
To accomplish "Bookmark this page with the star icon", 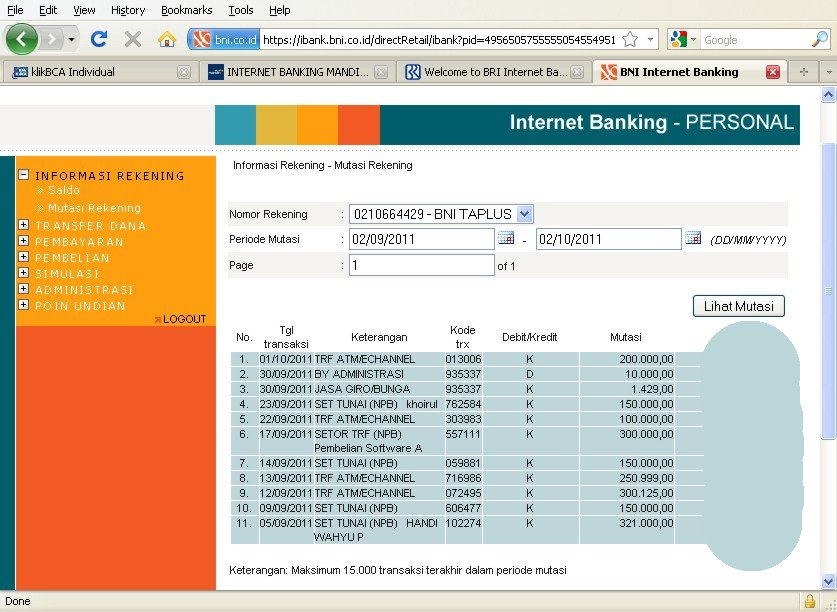I will (x=630, y=40).
